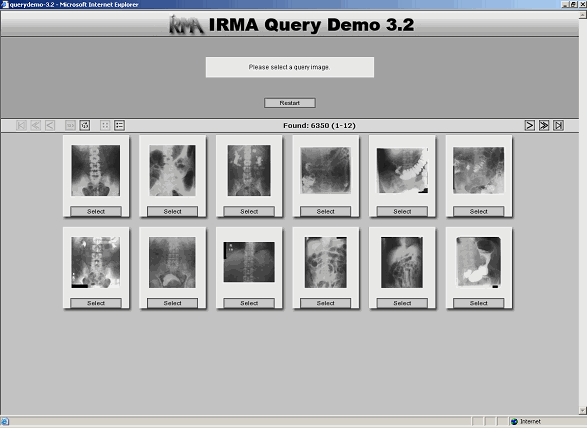Click the list view icon

click(x=119, y=125)
